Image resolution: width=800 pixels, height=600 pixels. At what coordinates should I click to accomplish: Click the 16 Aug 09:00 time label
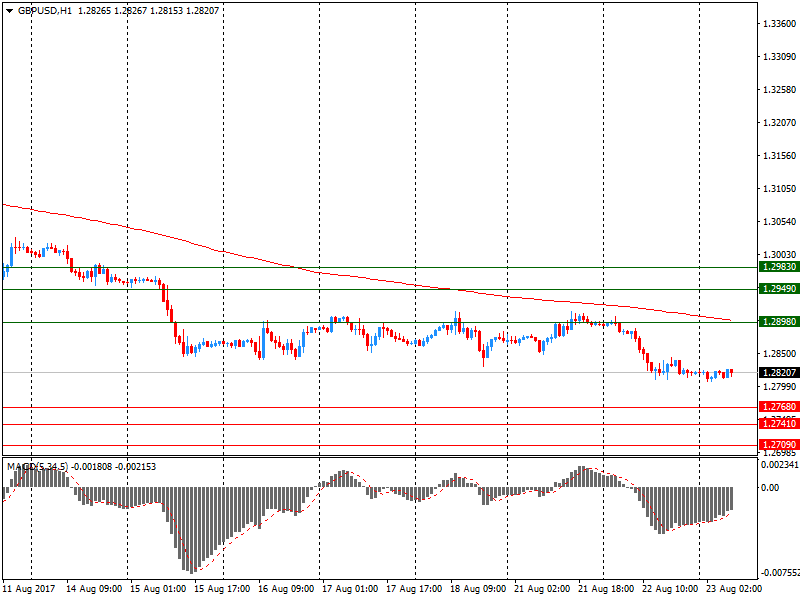coord(286,589)
